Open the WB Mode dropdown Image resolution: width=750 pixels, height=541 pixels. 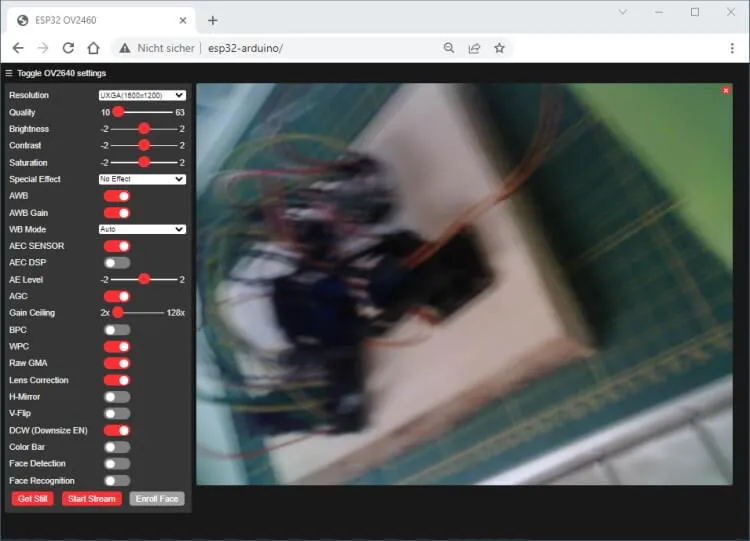coord(142,229)
